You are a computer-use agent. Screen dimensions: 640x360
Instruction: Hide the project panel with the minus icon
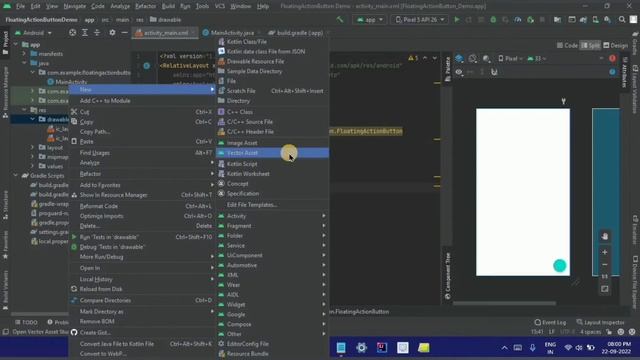point(124,33)
